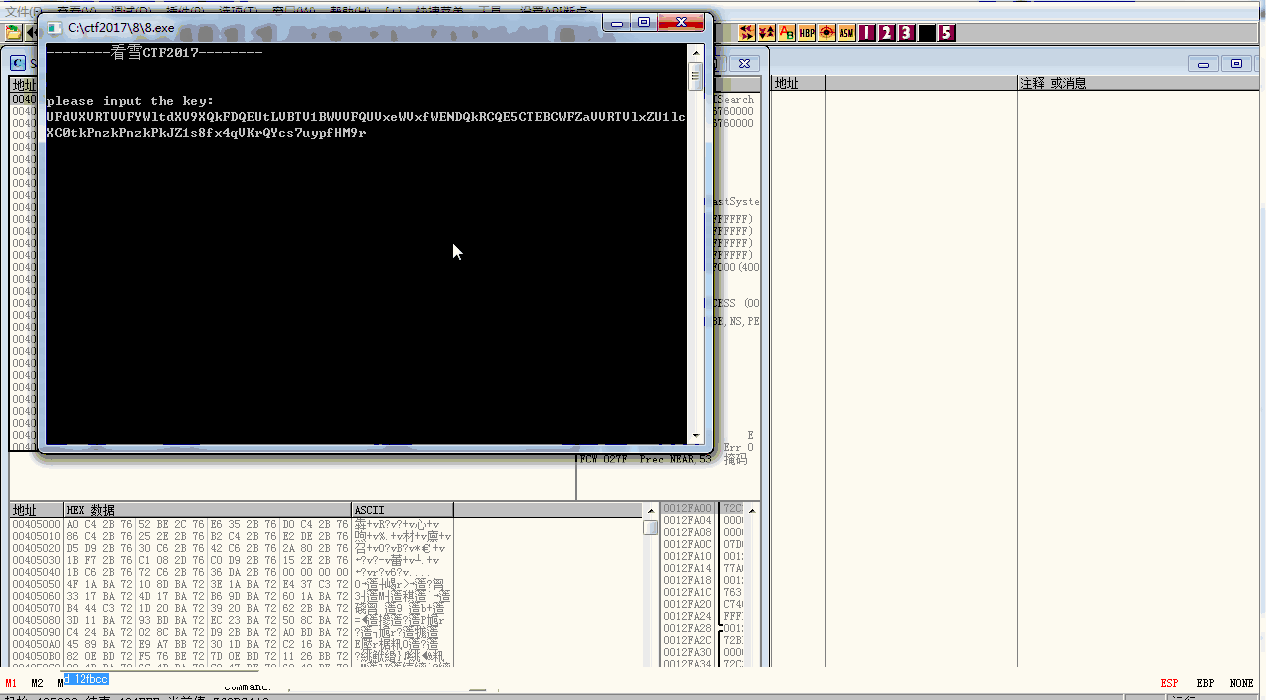Click the console window icon in 8.exe title

point(55,27)
